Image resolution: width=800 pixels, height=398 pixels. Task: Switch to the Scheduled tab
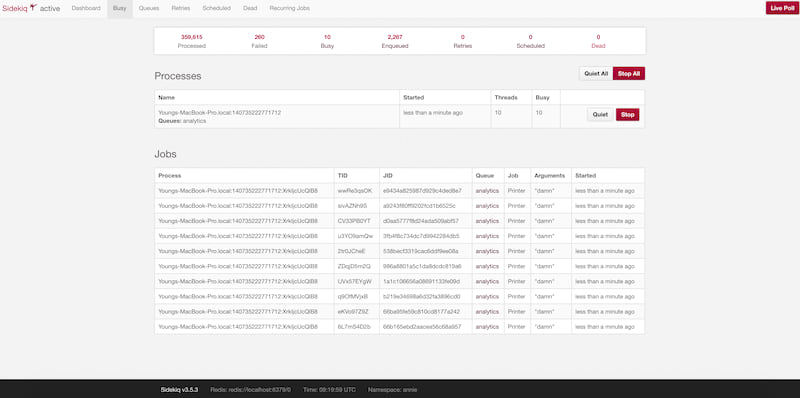216,8
